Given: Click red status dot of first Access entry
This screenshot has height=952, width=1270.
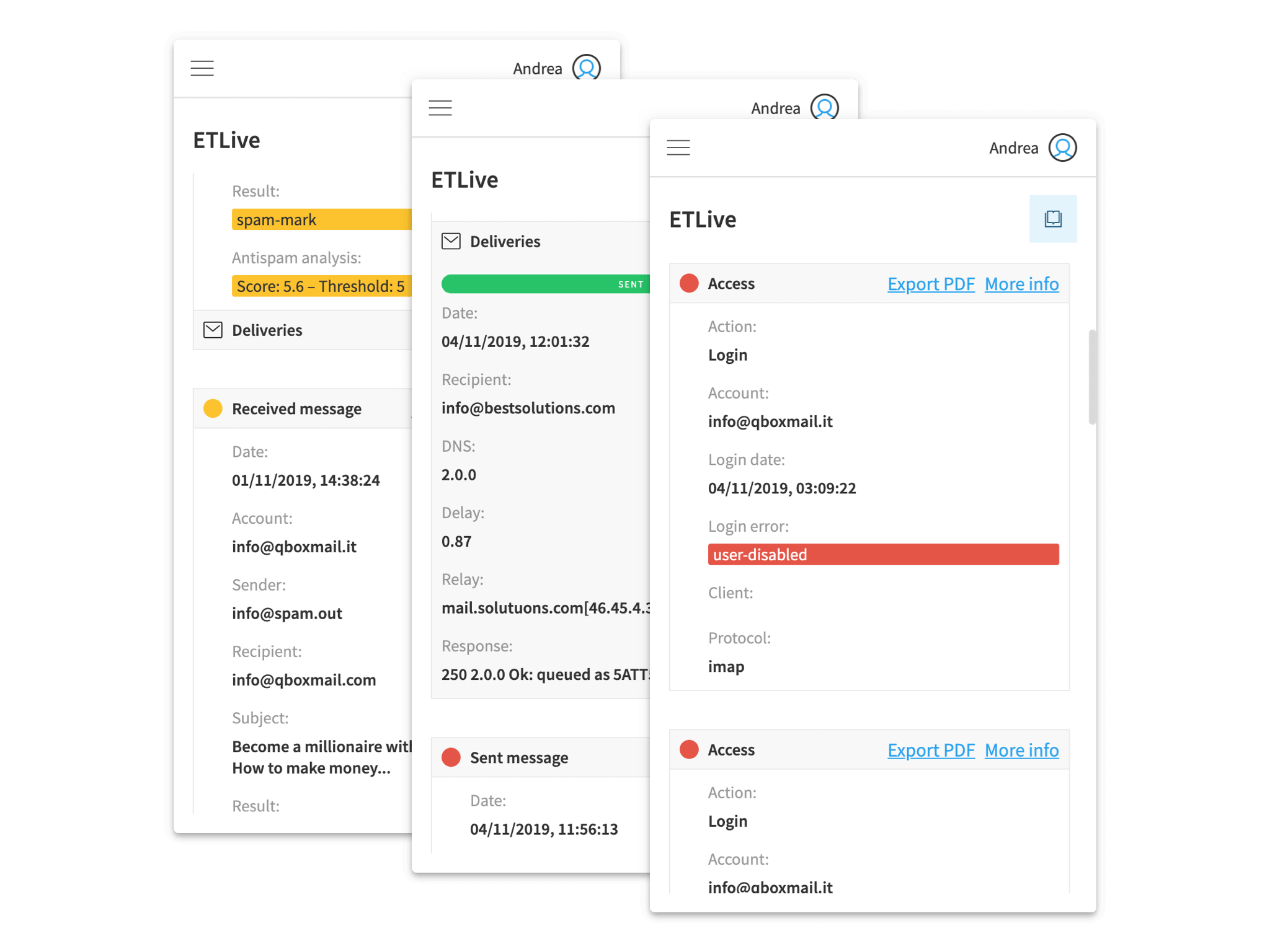Looking at the screenshot, I should tap(689, 283).
